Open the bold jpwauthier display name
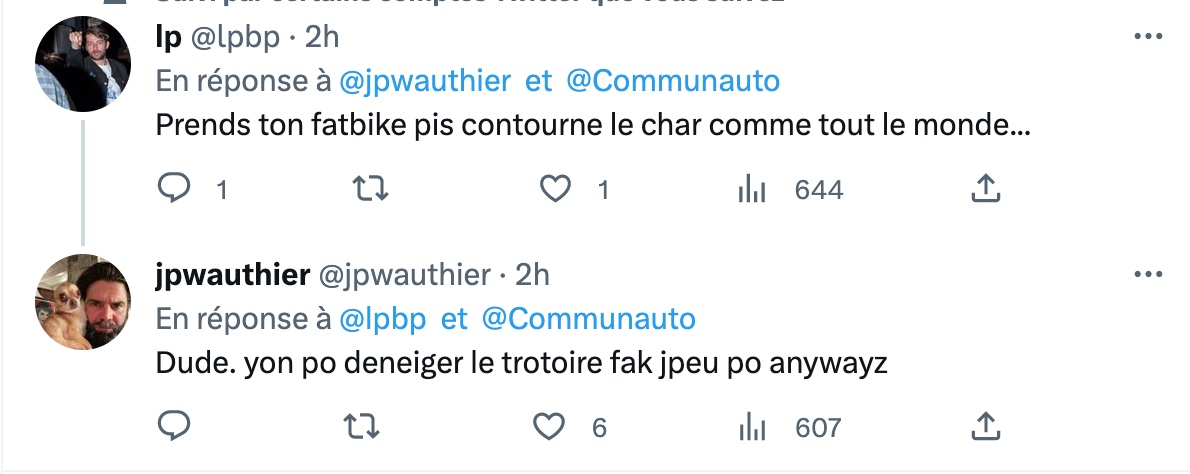 tap(233, 275)
